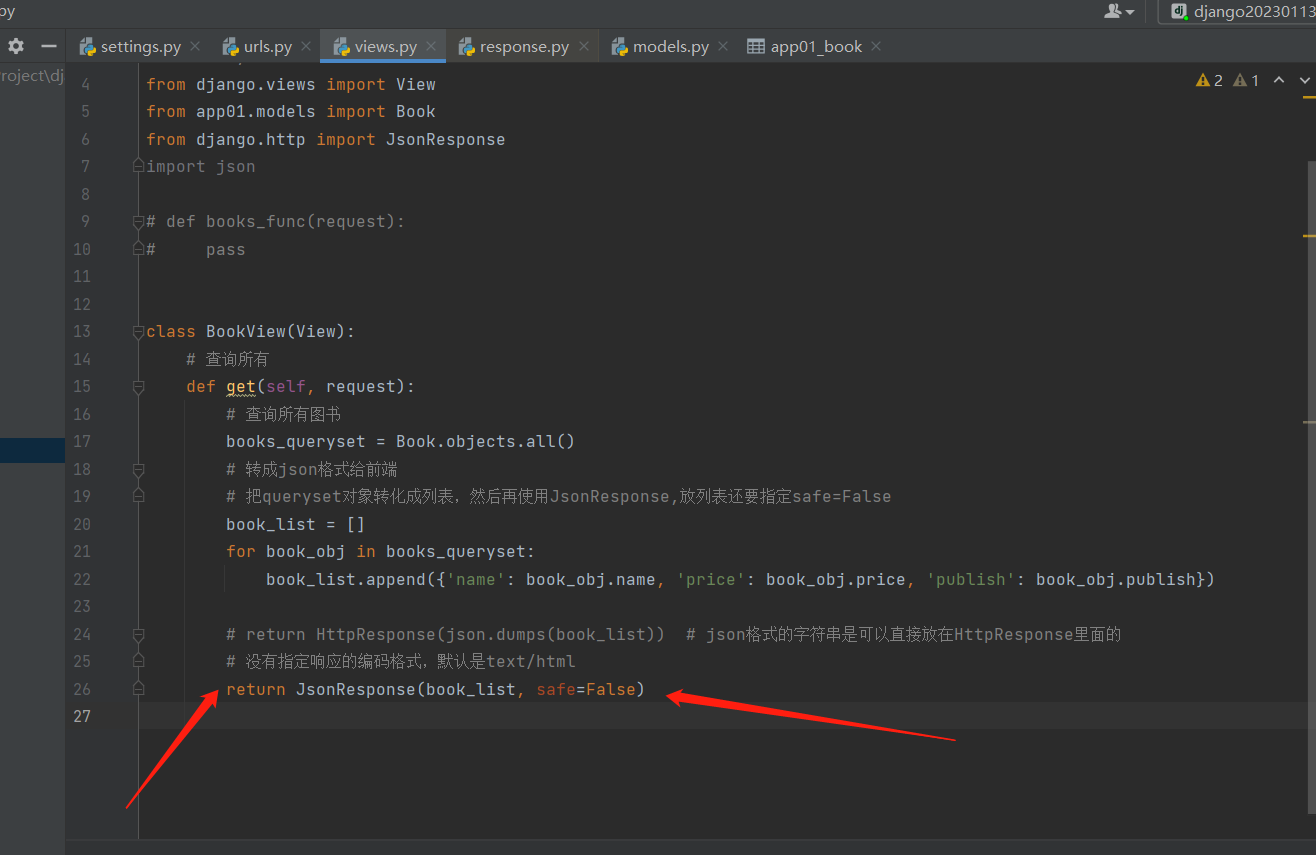Open the django20230113 run configuration selector
This screenshot has width=1316, height=855.
(1239, 11)
